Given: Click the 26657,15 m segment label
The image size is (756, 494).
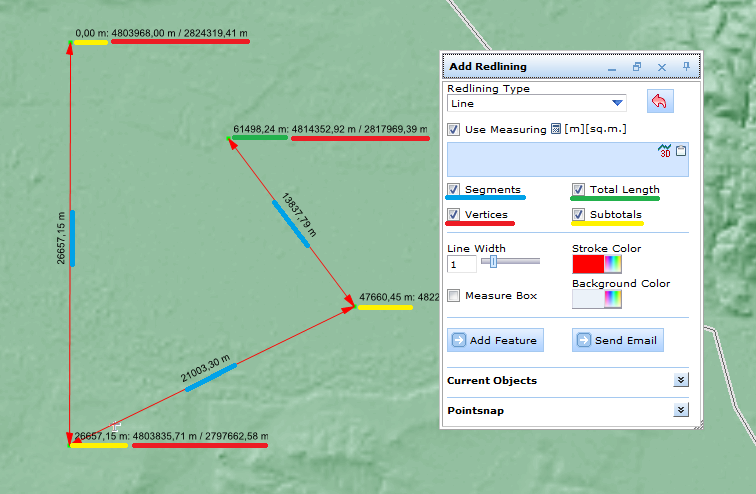Looking at the screenshot, I should (x=61, y=238).
